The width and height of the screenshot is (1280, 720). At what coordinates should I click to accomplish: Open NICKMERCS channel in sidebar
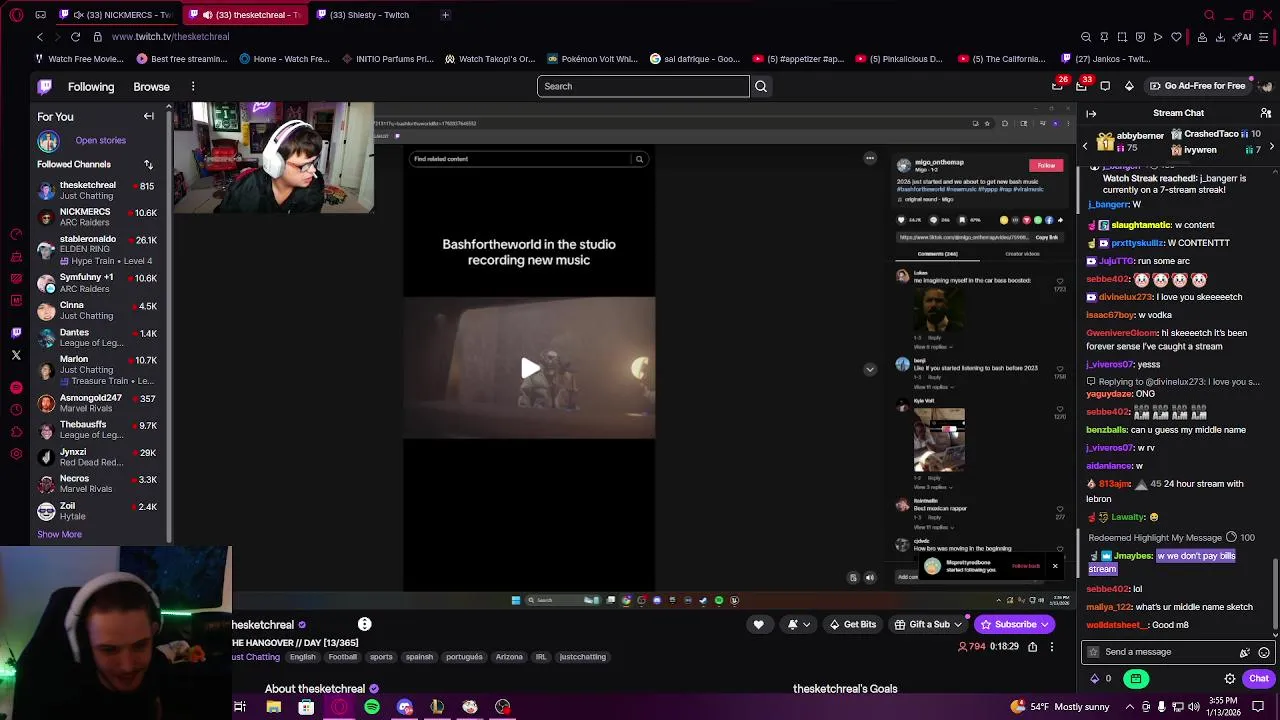pyautogui.click(x=98, y=217)
